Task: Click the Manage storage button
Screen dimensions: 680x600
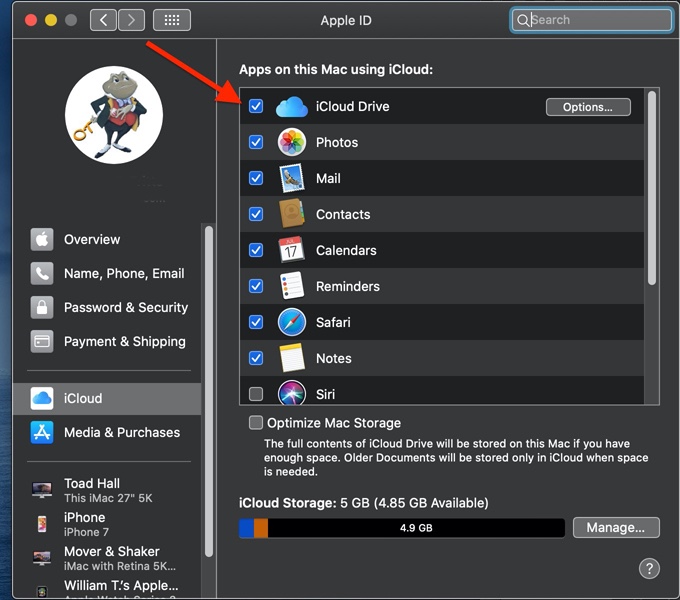Action: 616,528
